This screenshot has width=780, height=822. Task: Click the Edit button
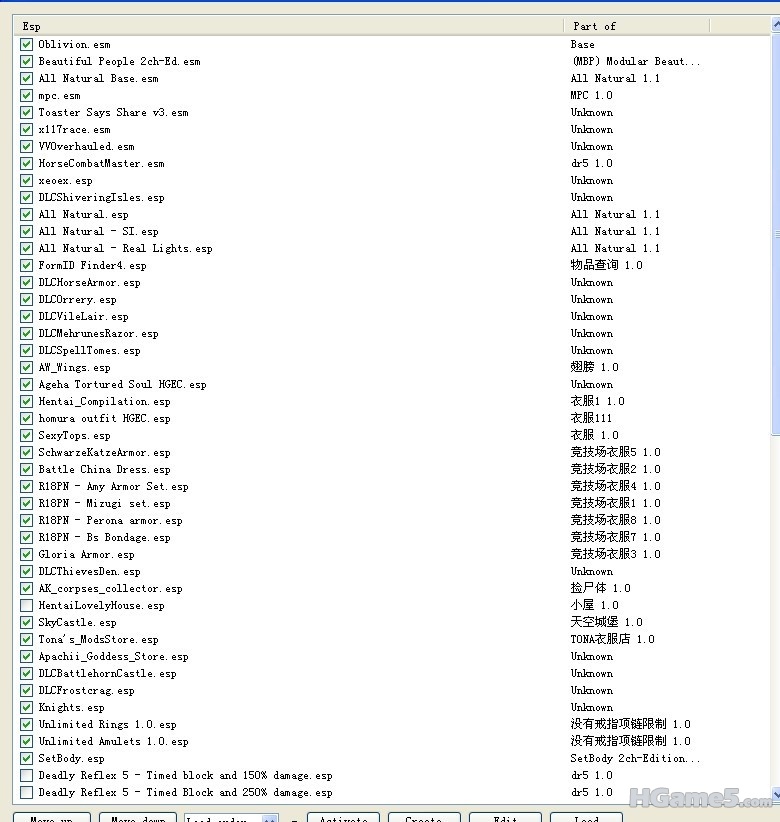[504, 818]
